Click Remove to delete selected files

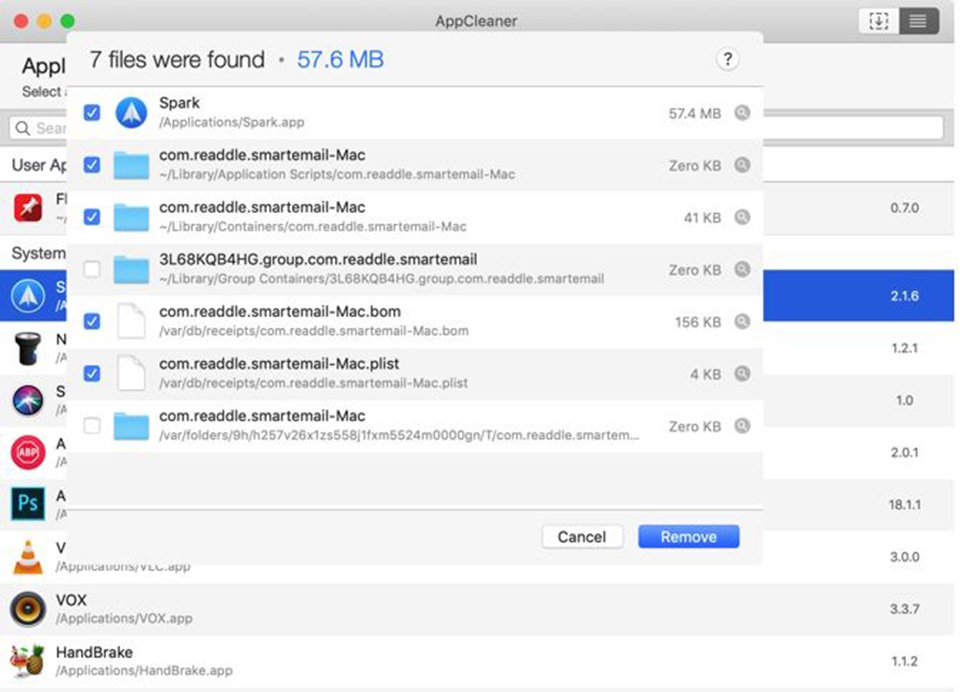click(688, 536)
